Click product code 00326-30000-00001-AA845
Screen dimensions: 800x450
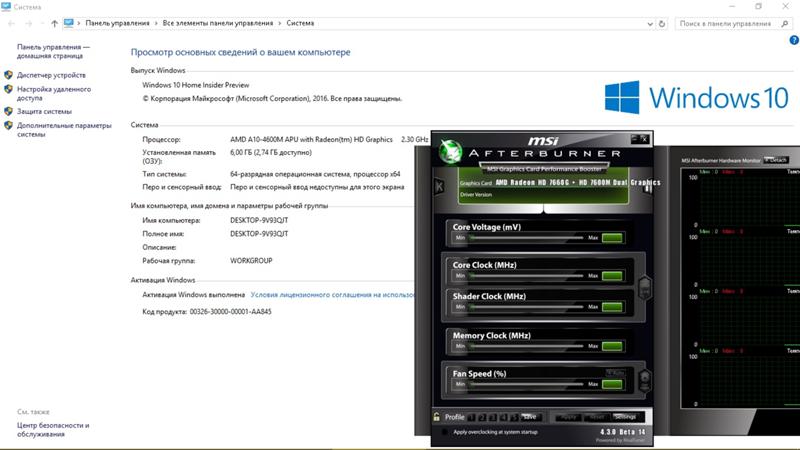coord(231,312)
